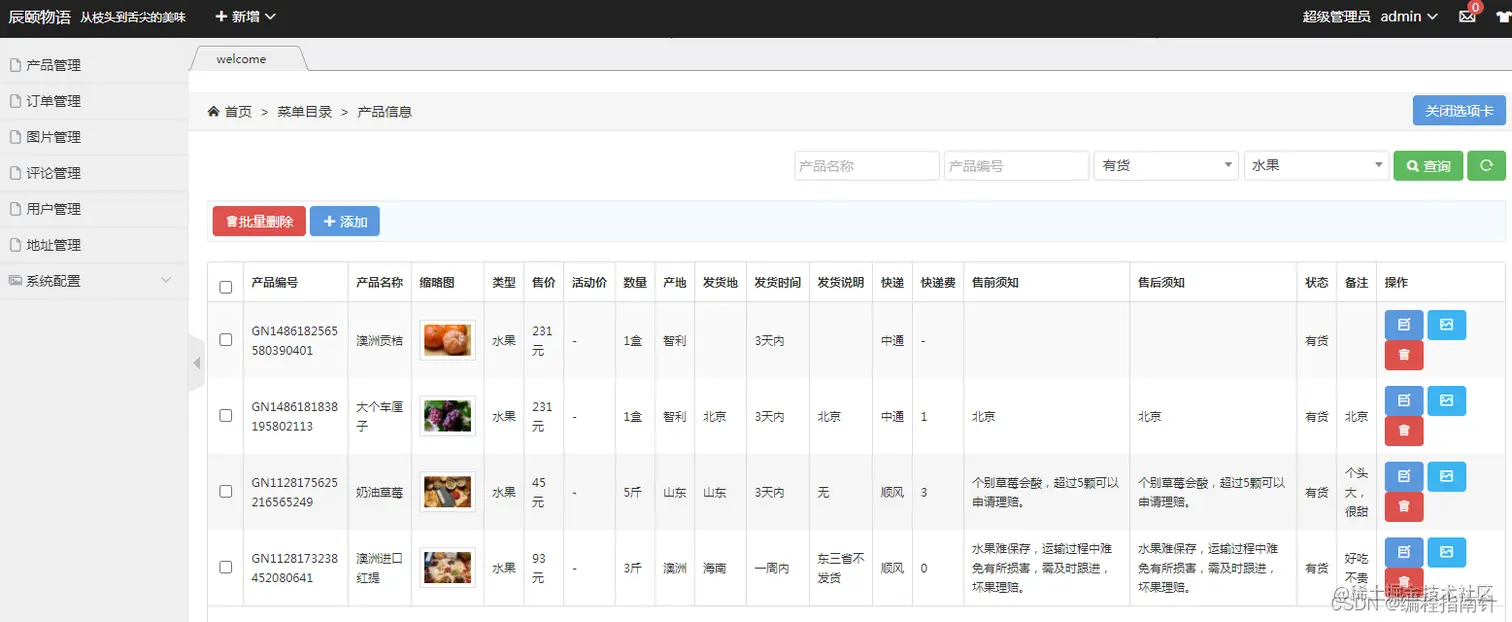Image resolution: width=1512 pixels, height=622 pixels.
Task: Edit the 奶油草莓 product row
Action: (x=1404, y=477)
